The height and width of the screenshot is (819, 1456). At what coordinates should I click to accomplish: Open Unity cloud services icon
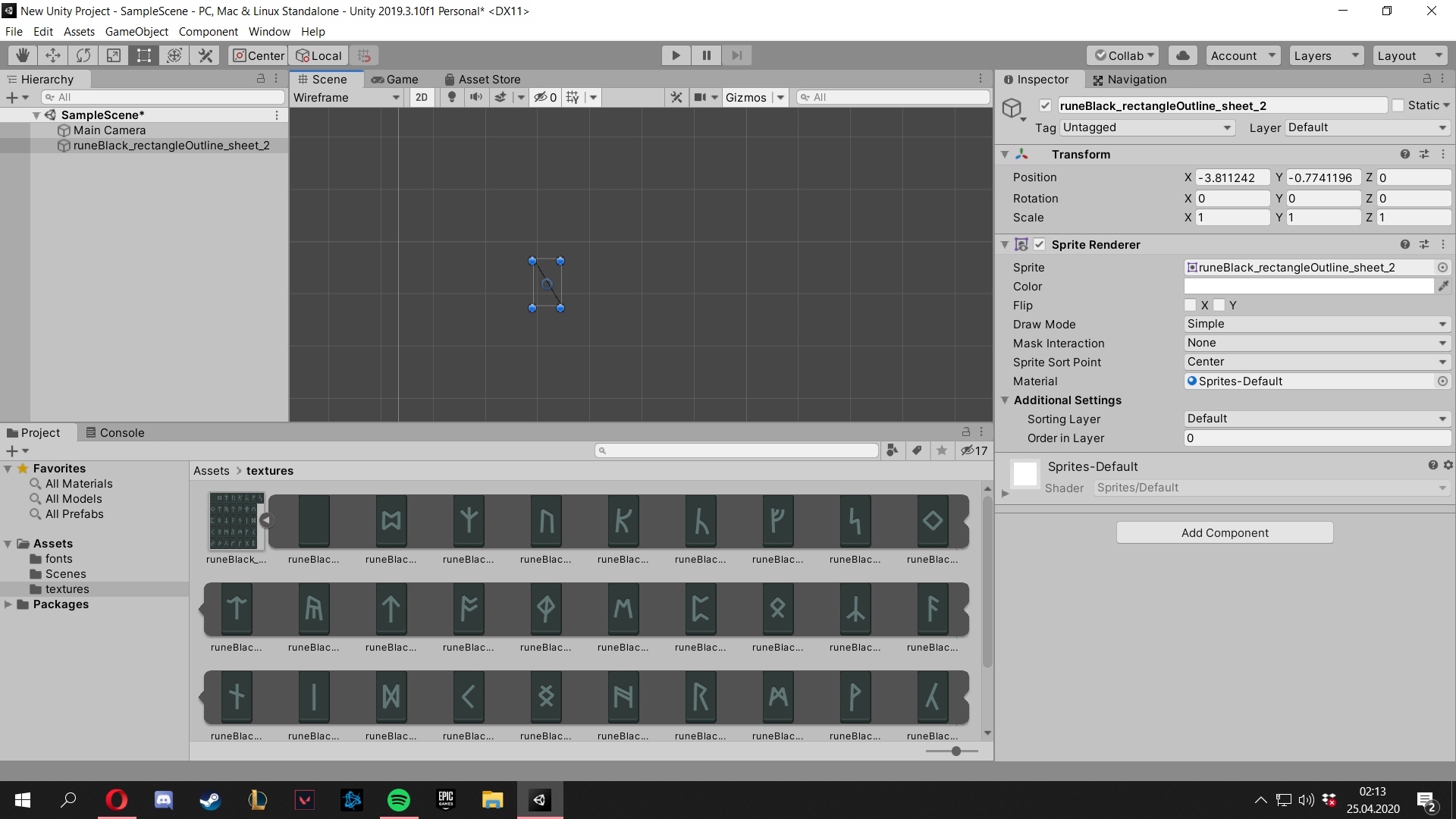pos(1182,55)
